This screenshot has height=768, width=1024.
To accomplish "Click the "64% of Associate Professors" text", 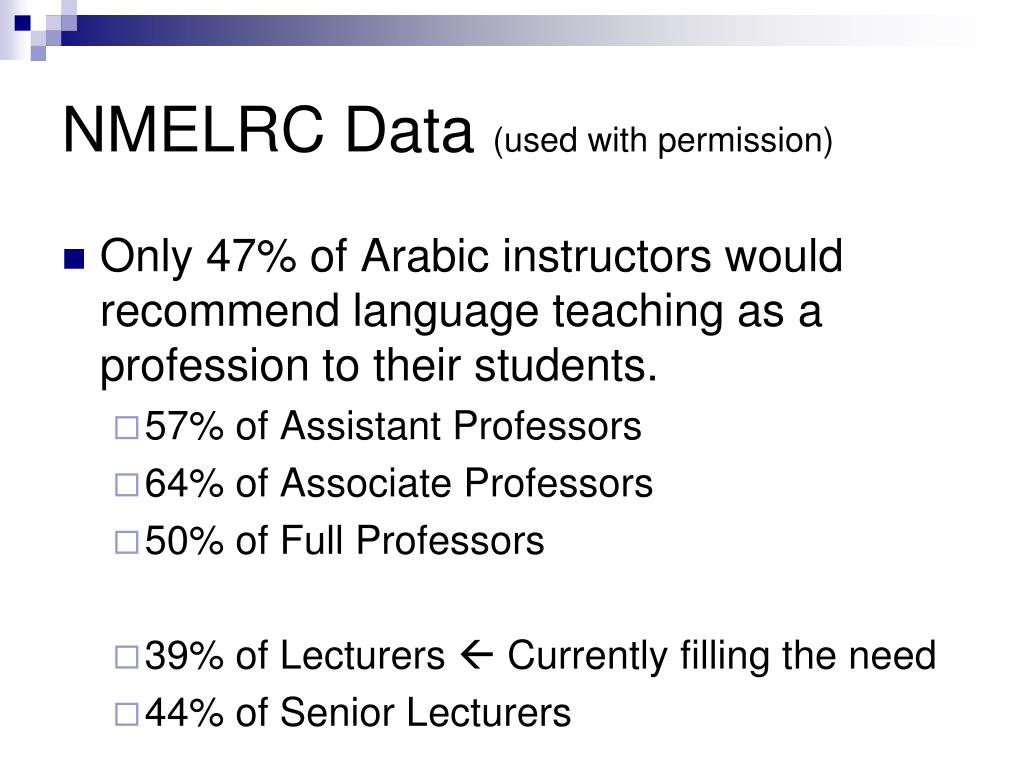I will 399,483.
